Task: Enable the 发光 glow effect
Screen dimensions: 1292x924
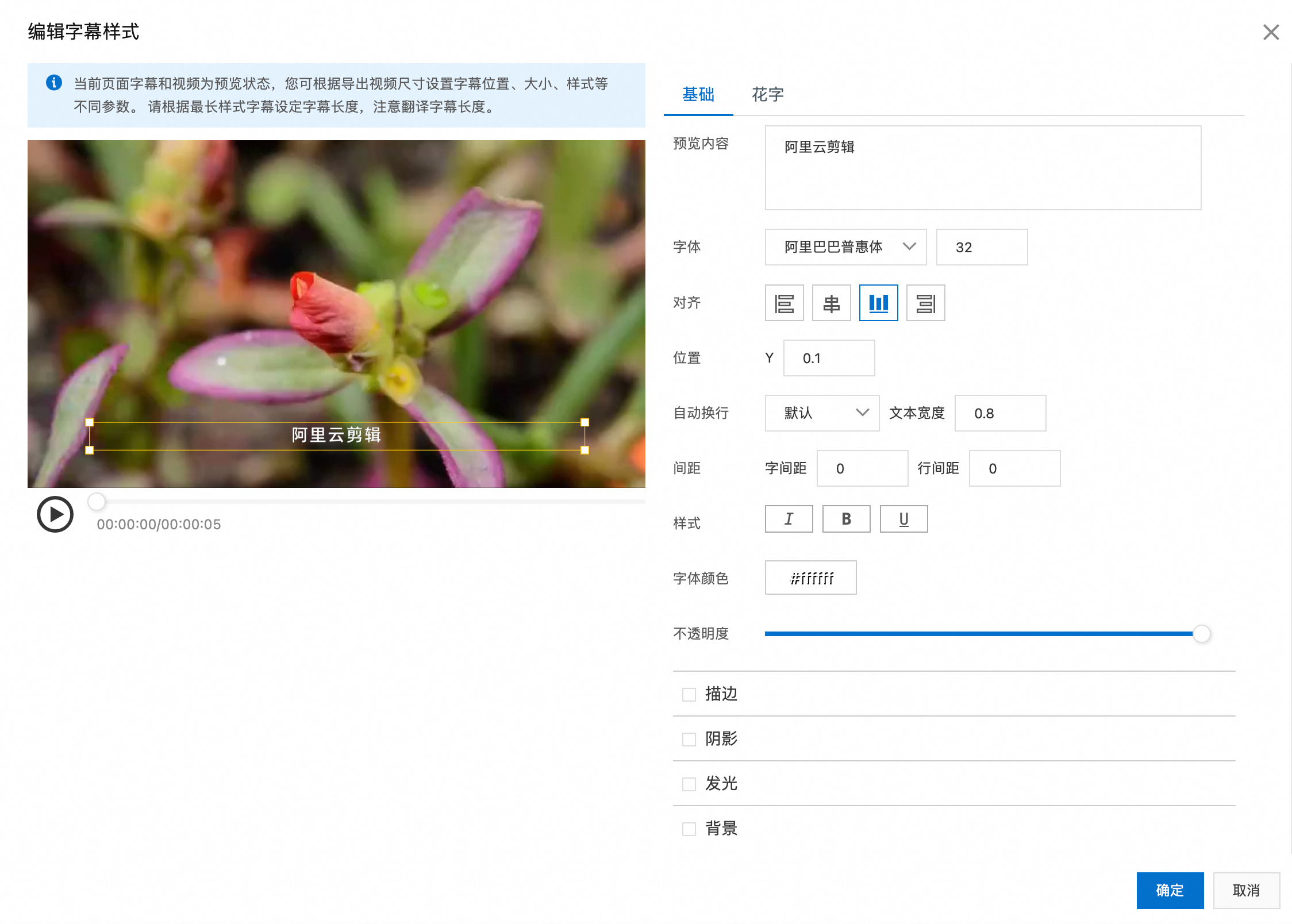Action: 689,784
